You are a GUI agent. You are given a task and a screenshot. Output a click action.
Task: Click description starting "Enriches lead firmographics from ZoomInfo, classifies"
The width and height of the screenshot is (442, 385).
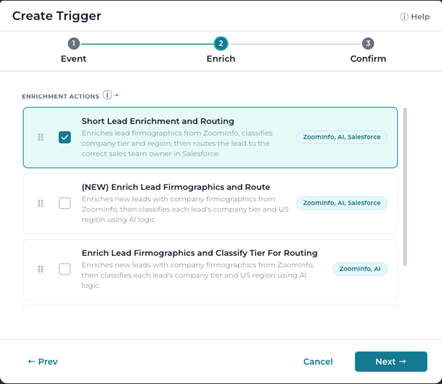pos(177,143)
